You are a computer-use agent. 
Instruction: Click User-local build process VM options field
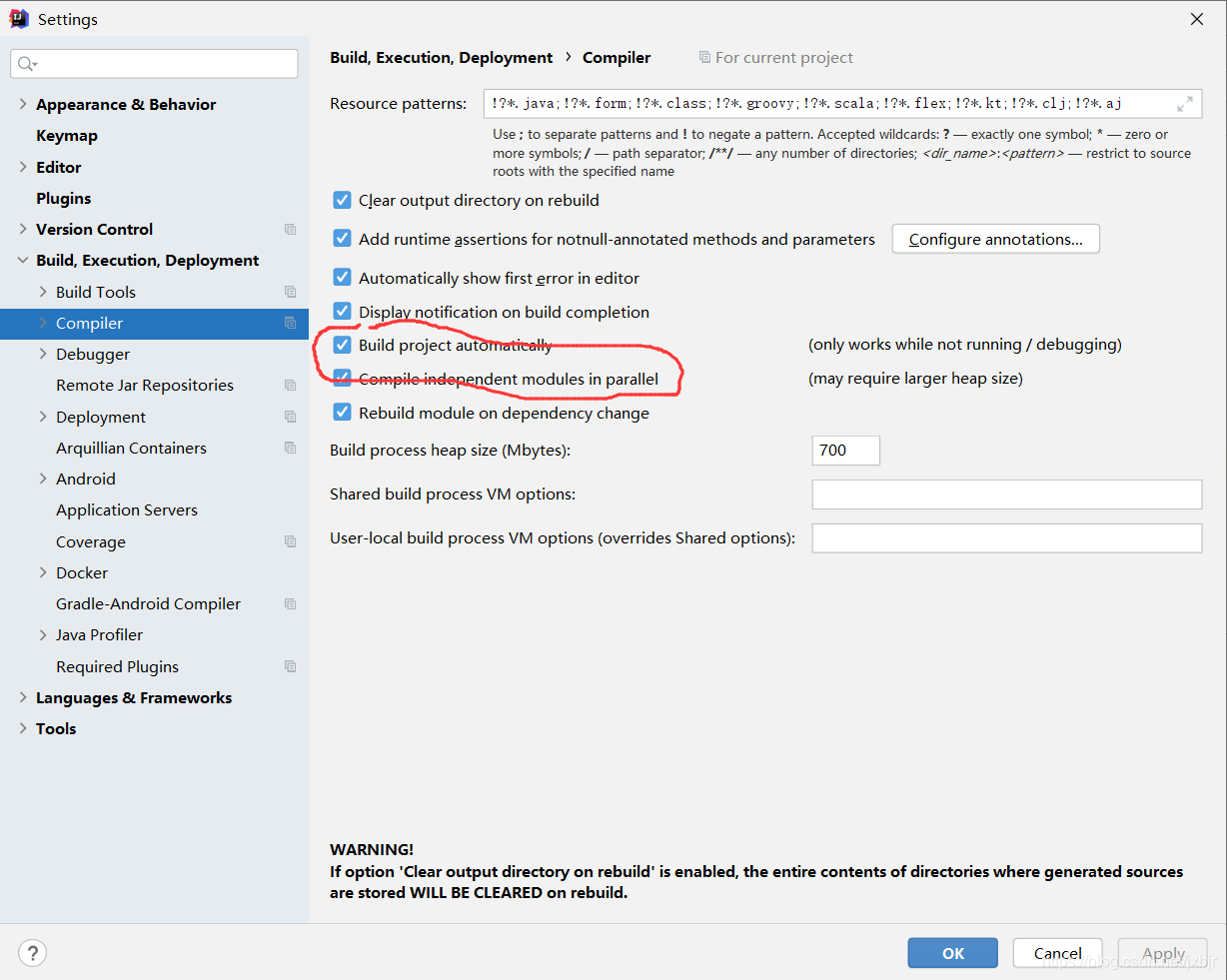[x=1007, y=538]
